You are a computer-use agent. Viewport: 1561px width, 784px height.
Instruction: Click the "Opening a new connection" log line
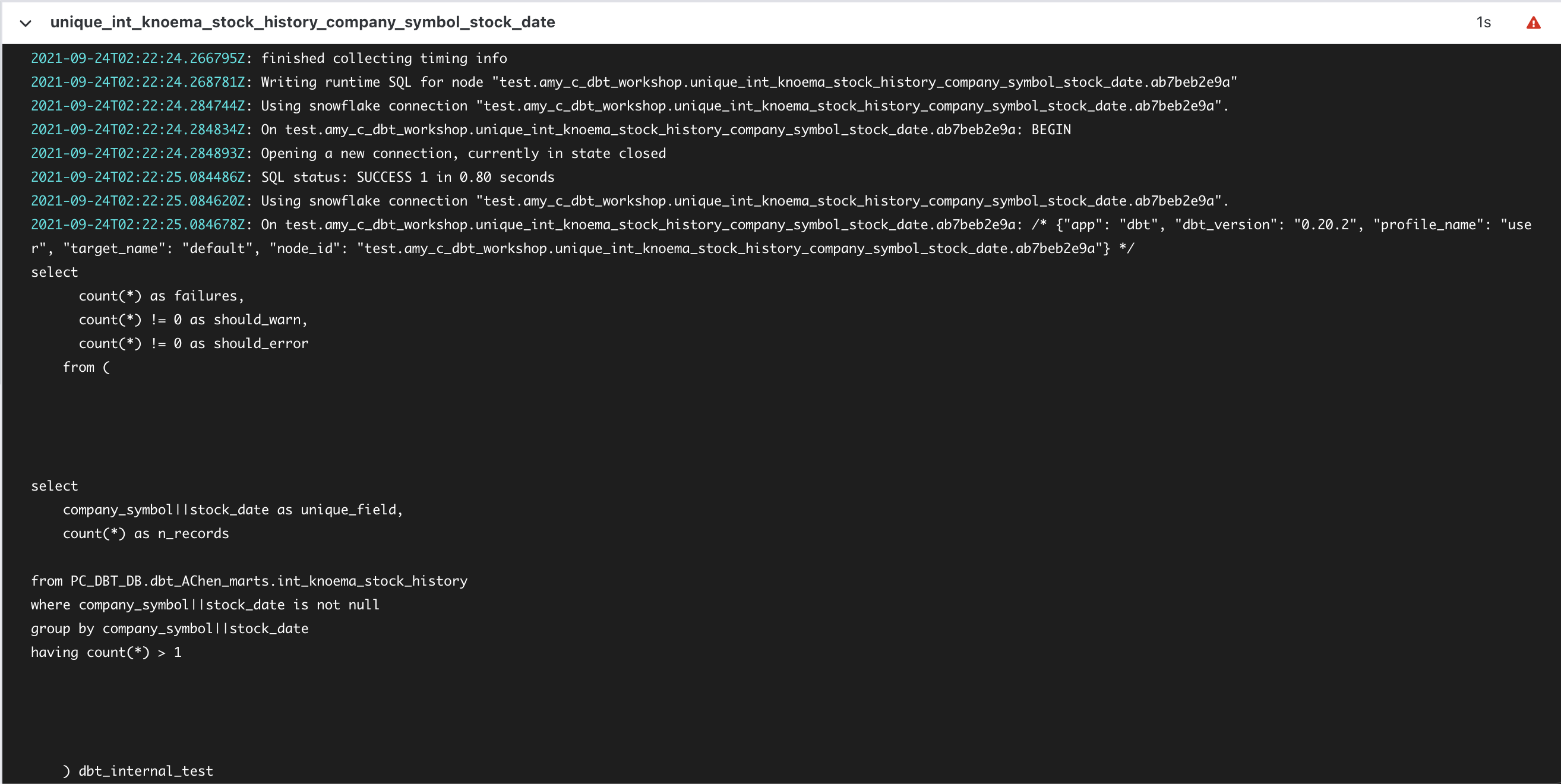[463, 153]
